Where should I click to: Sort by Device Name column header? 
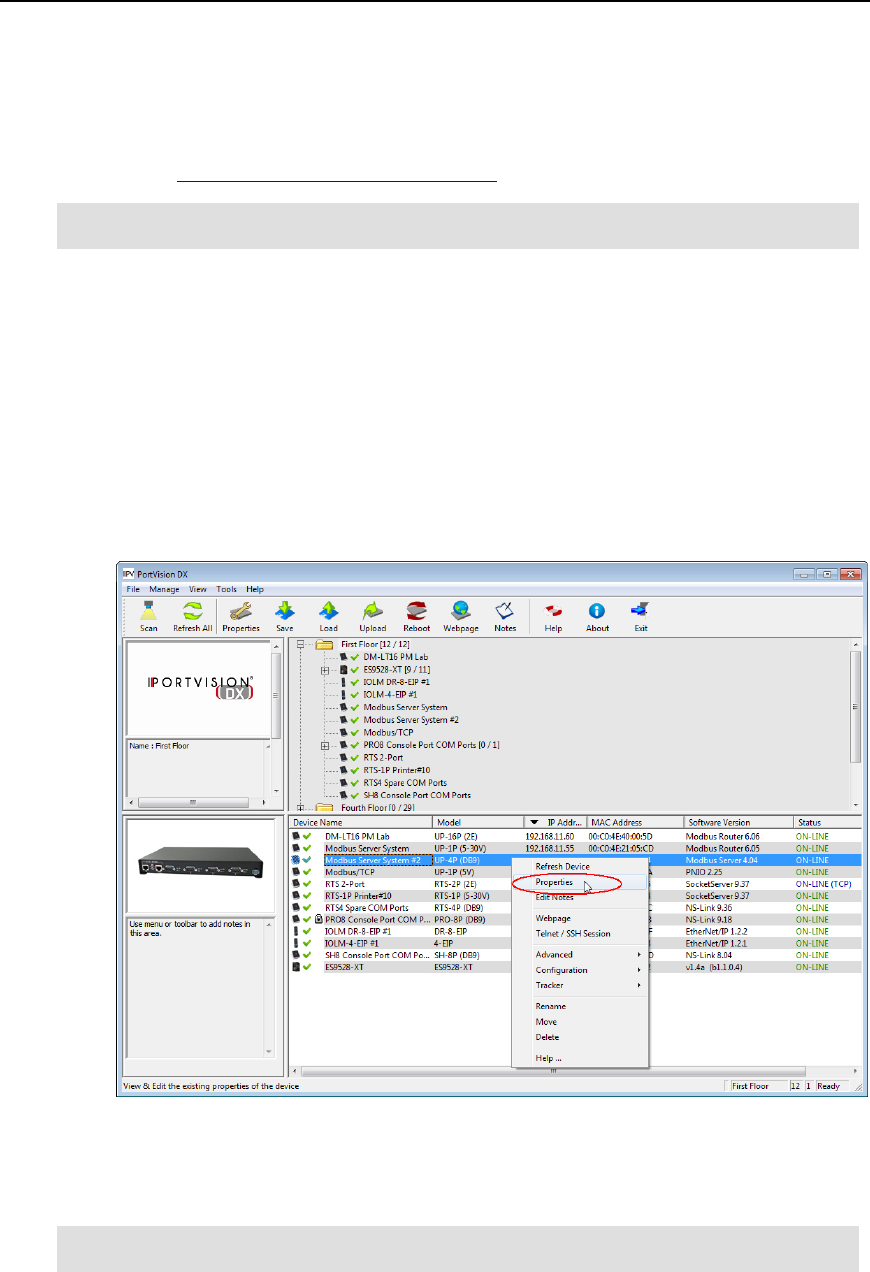(360, 822)
